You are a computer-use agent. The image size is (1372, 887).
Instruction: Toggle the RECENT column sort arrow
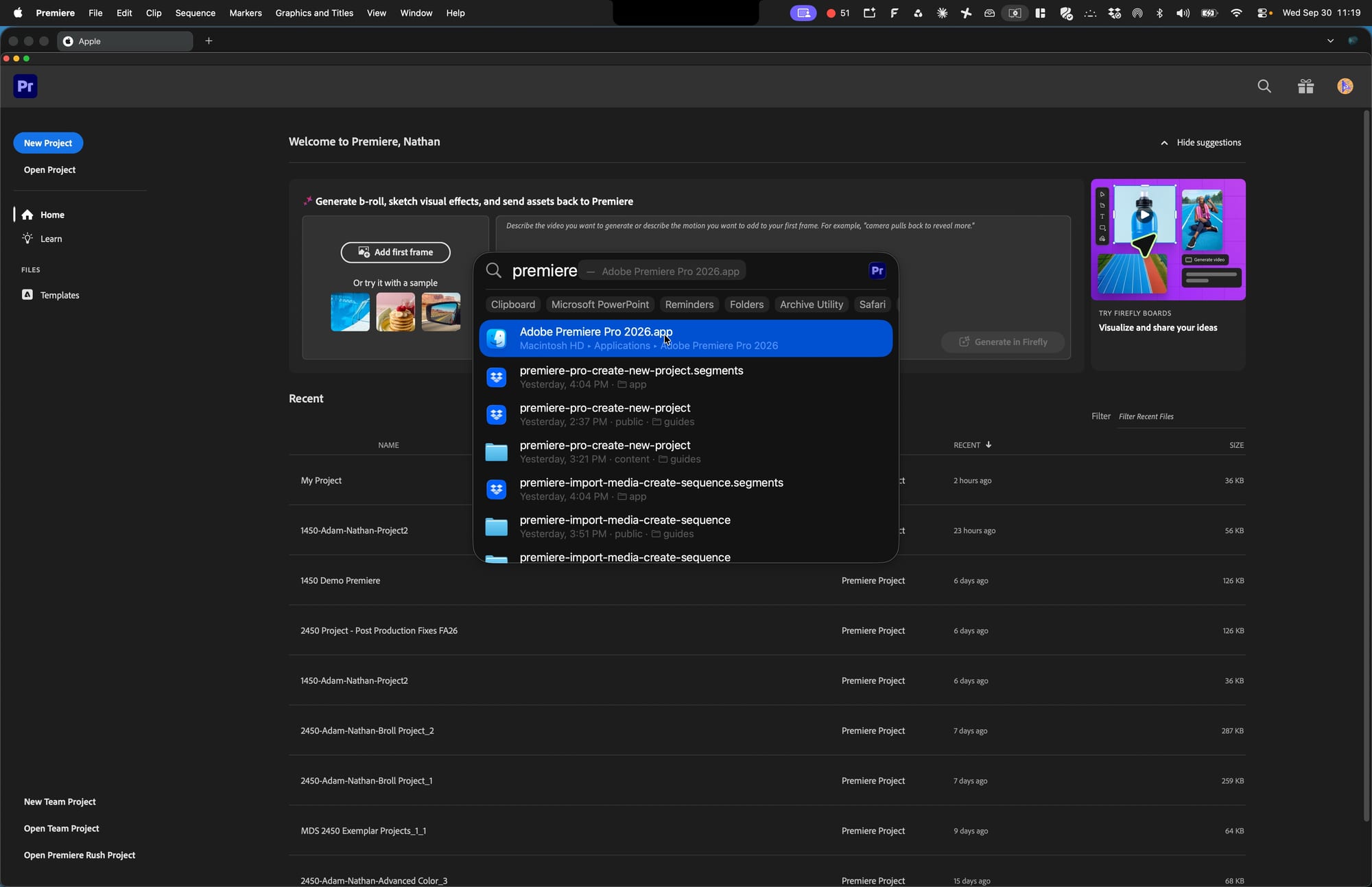point(989,445)
